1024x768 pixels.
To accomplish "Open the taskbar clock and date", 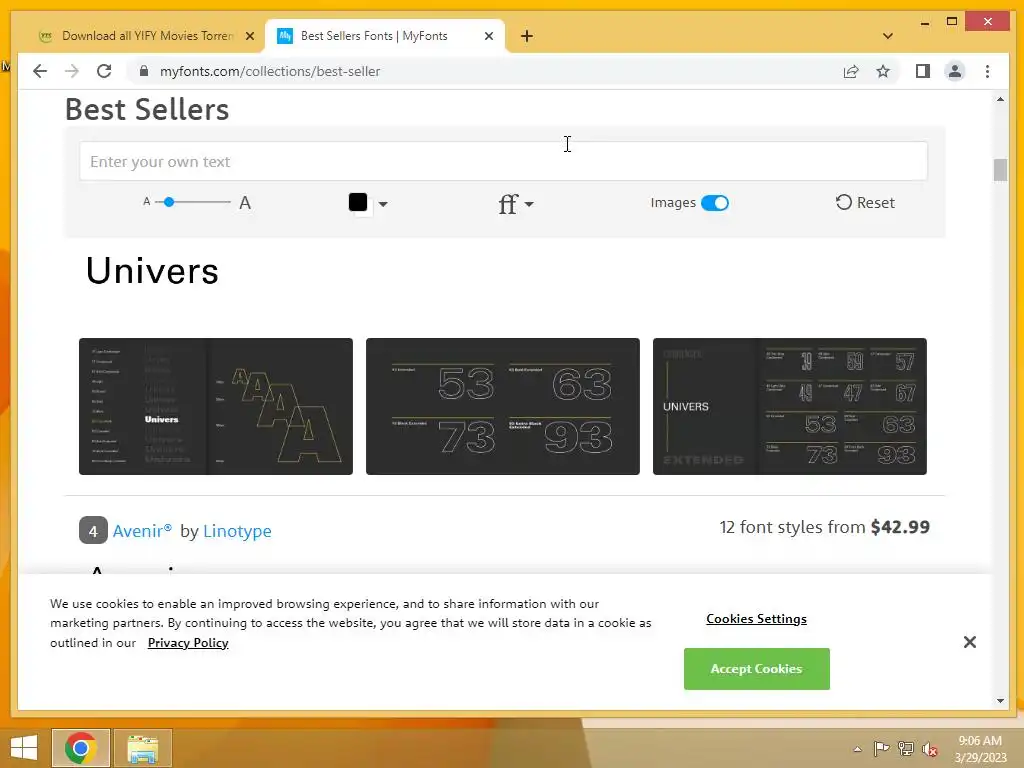I will click(x=980, y=749).
